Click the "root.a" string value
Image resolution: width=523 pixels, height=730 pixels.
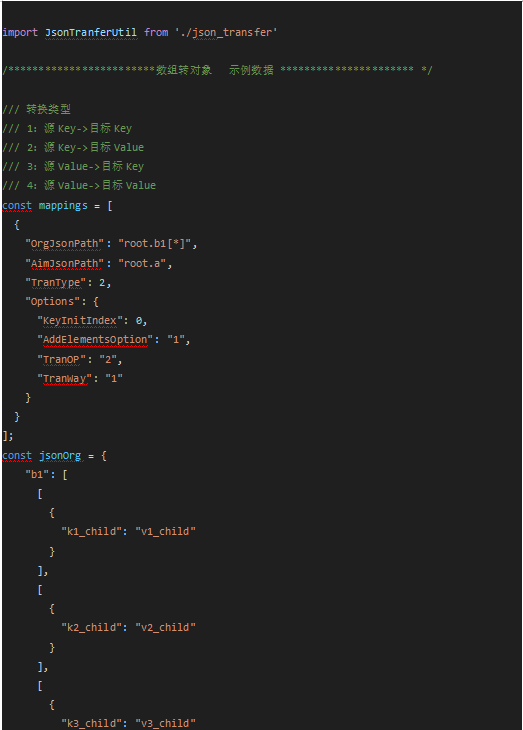143,264
